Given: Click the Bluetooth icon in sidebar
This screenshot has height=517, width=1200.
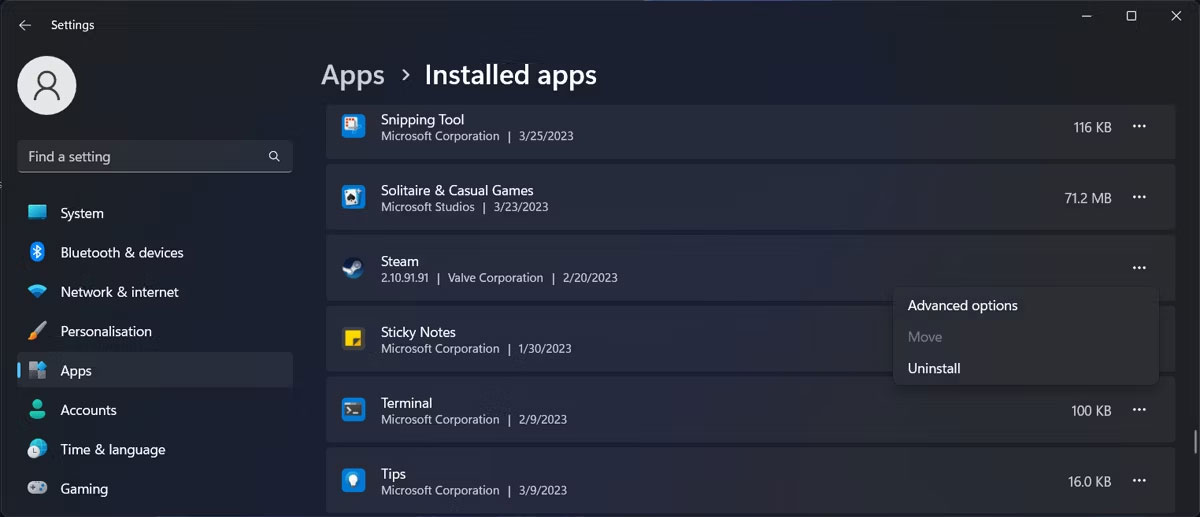Looking at the screenshot, I should click(x=38, y=252).
